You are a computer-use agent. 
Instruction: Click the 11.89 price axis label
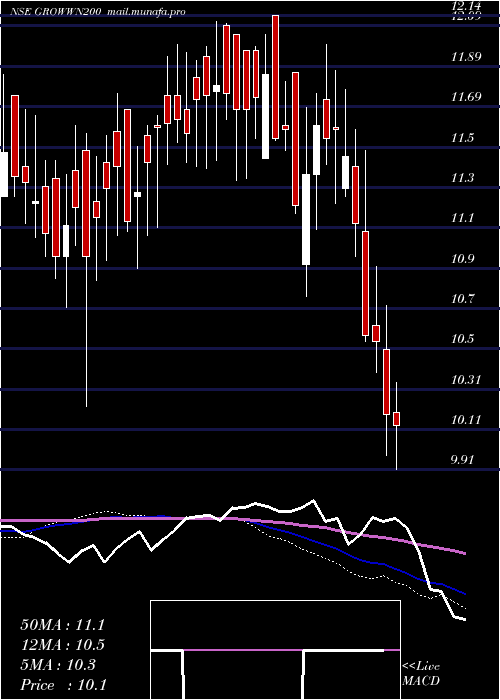click(x=466, y=57)
